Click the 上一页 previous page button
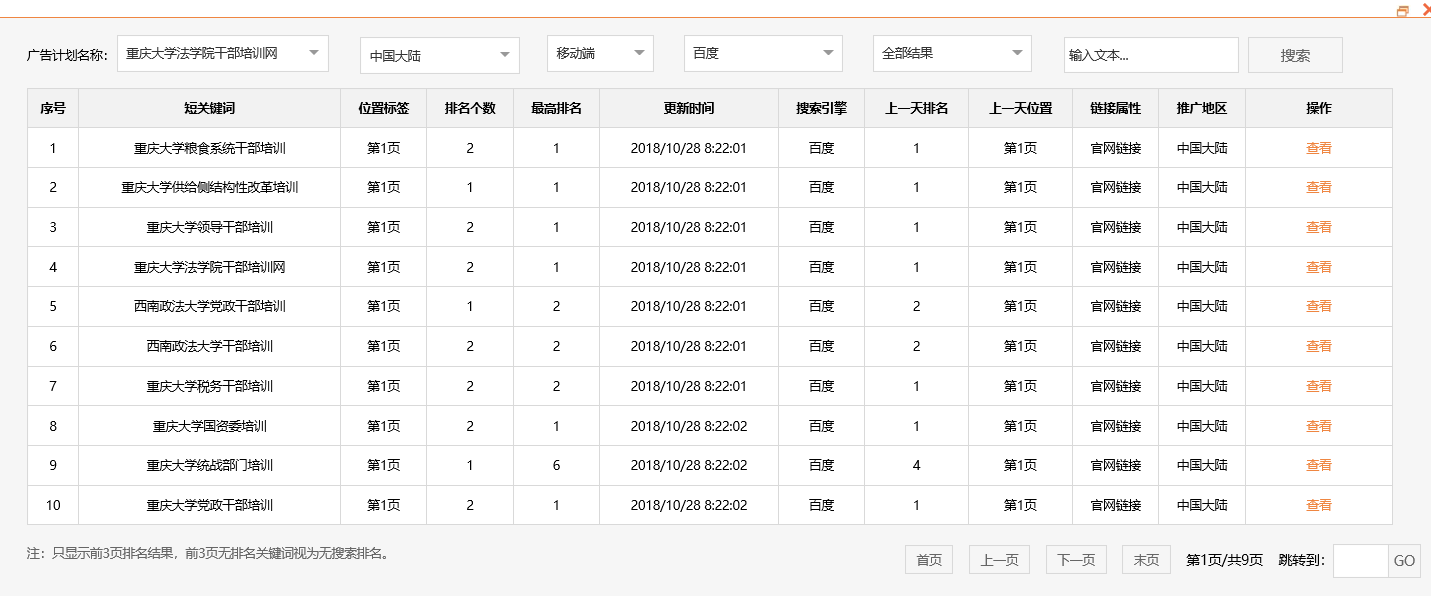 [x=999, y=560]
